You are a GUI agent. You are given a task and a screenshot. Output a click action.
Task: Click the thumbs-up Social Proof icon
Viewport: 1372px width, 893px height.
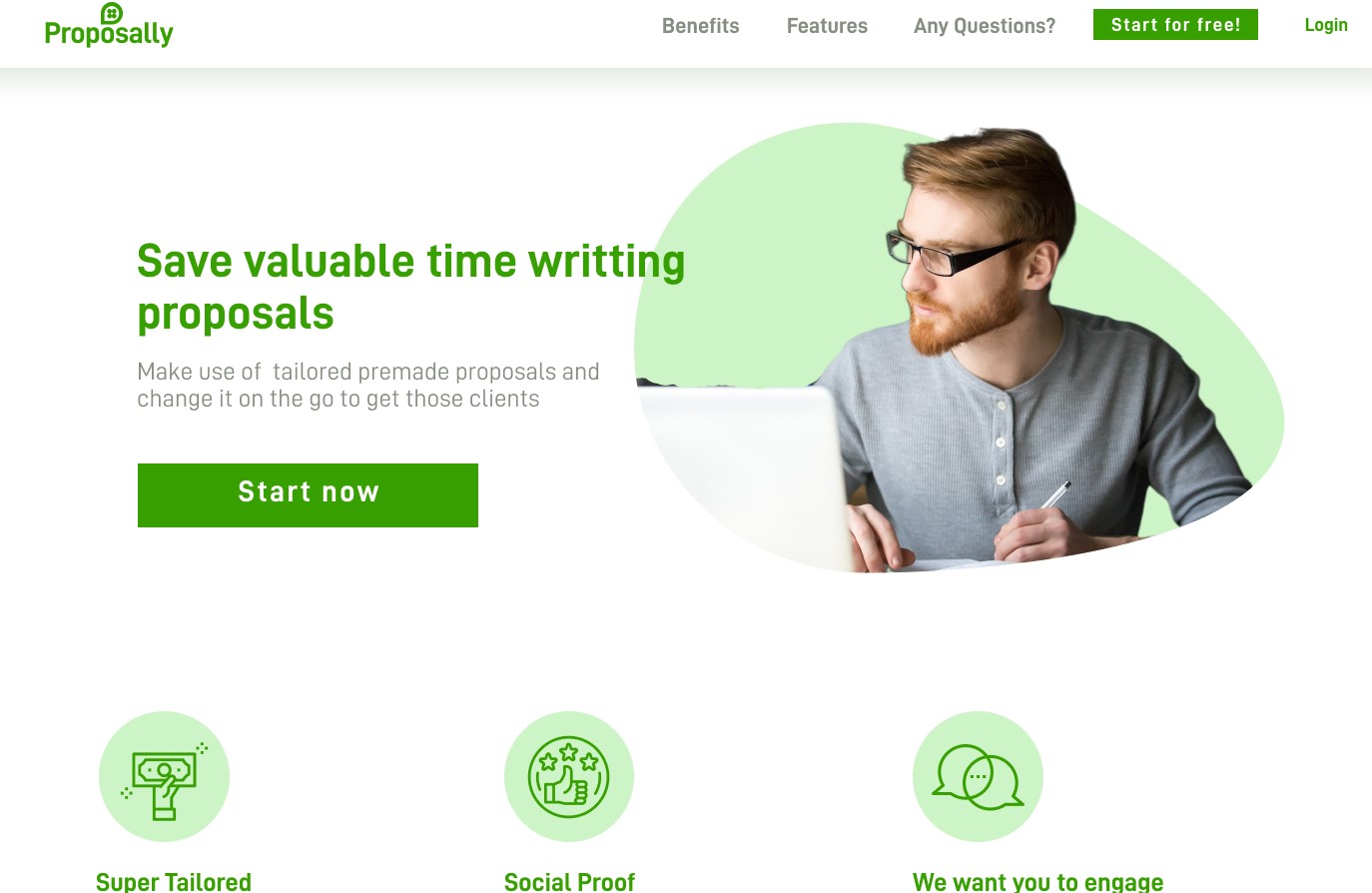[569, 776]
